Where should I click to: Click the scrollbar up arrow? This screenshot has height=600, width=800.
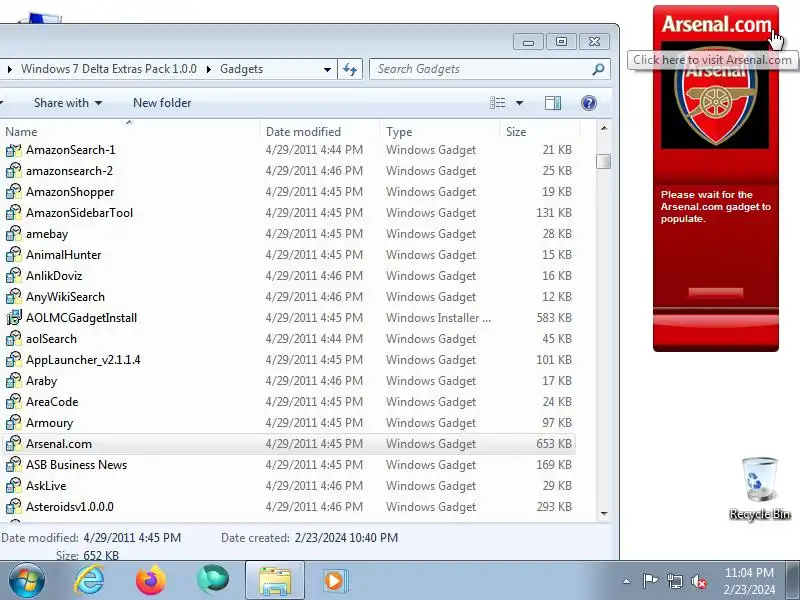click(604, 129)
